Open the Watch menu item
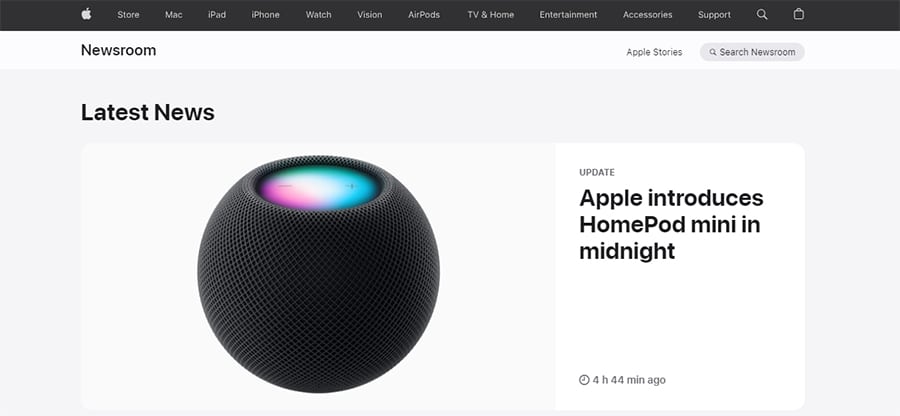Viewport: 900px width, 416px height. click(x=319, y=15)
